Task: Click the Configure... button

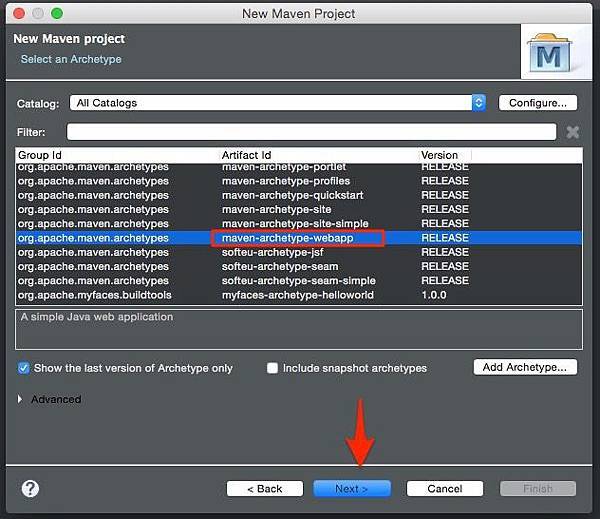Action: 538,103
